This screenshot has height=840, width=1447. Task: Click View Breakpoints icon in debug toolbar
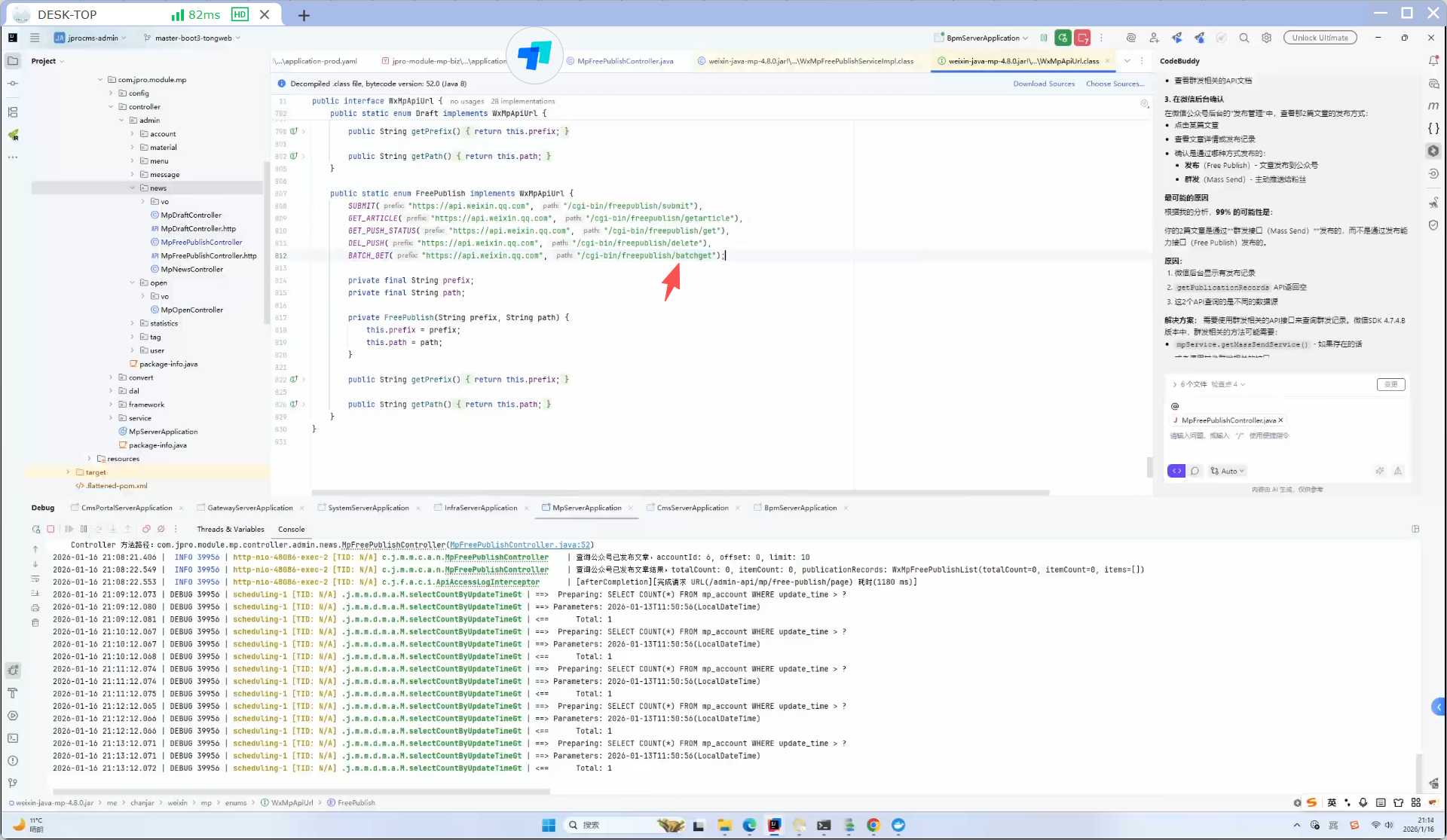[146, 529]
